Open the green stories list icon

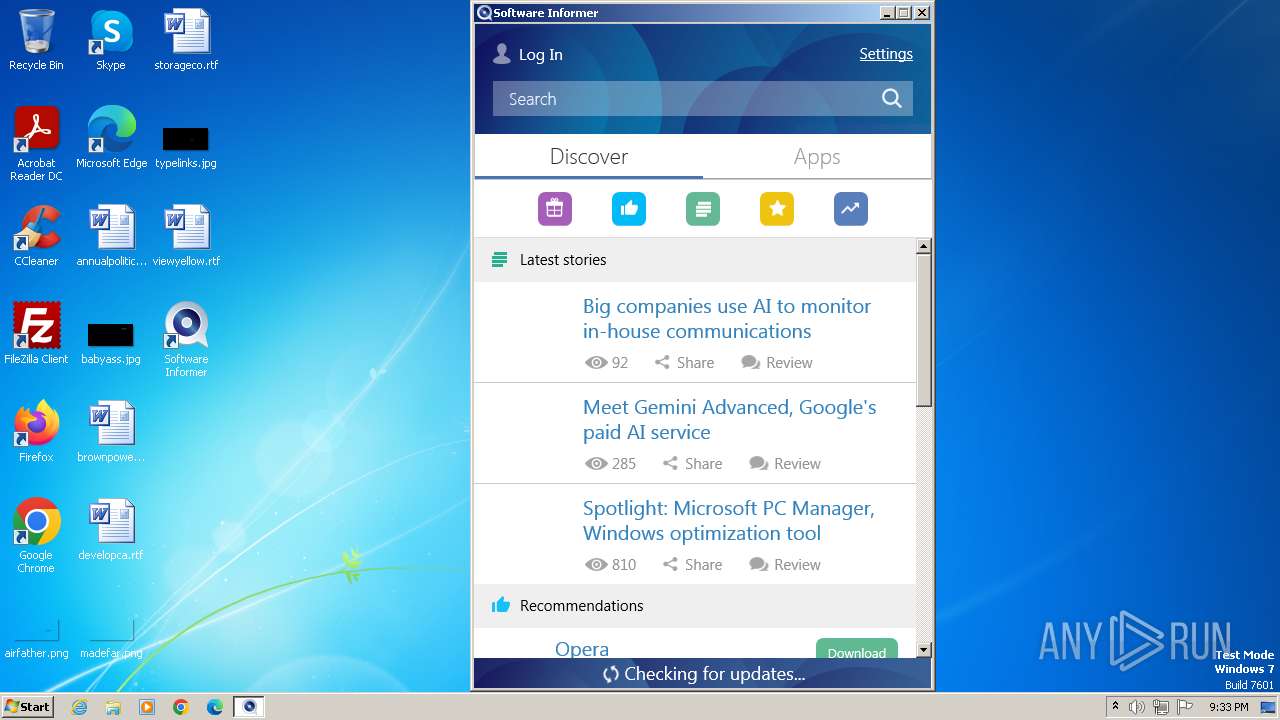(x=703, y=209)
